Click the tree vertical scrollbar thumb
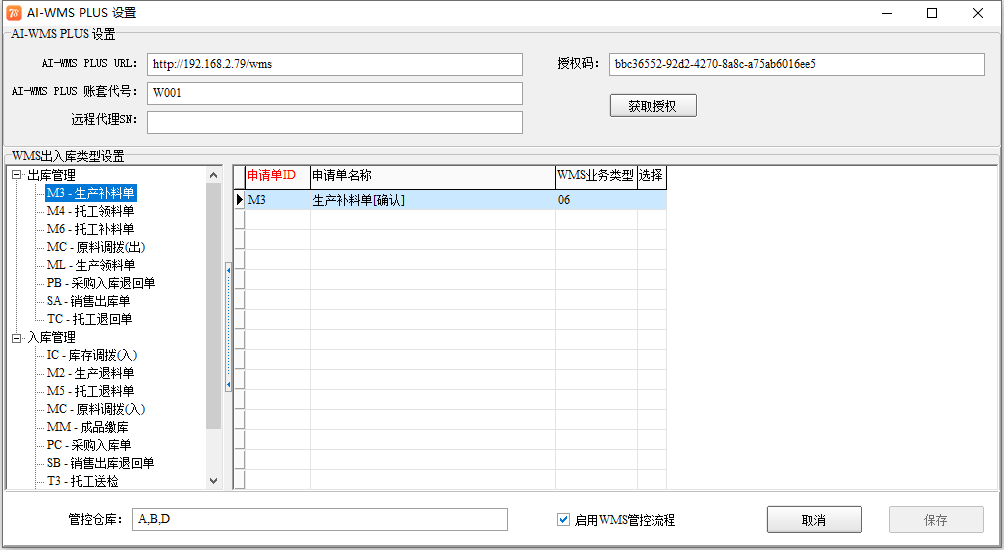 [214, 306]
